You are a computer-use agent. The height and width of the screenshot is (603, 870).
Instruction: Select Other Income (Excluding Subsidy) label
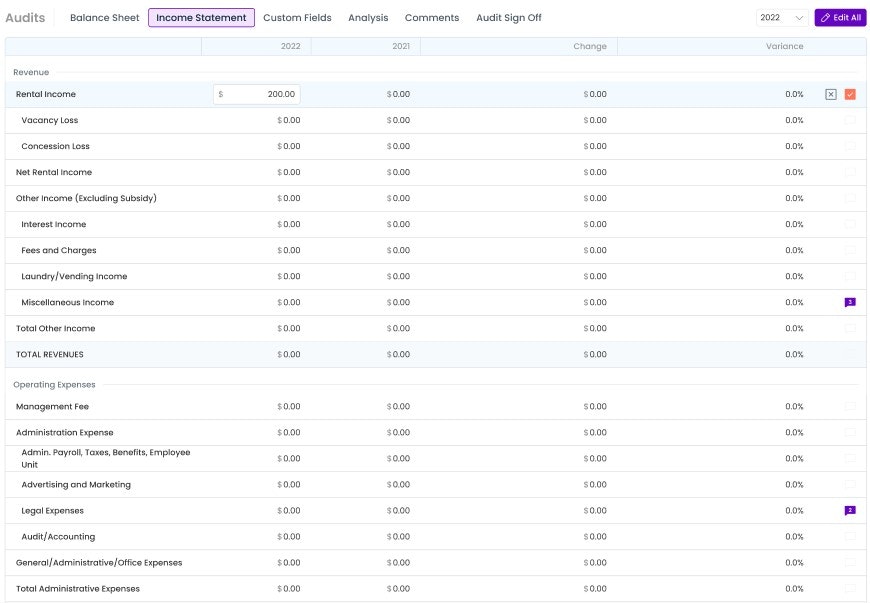pyautogui.click(x=86, y=199)
